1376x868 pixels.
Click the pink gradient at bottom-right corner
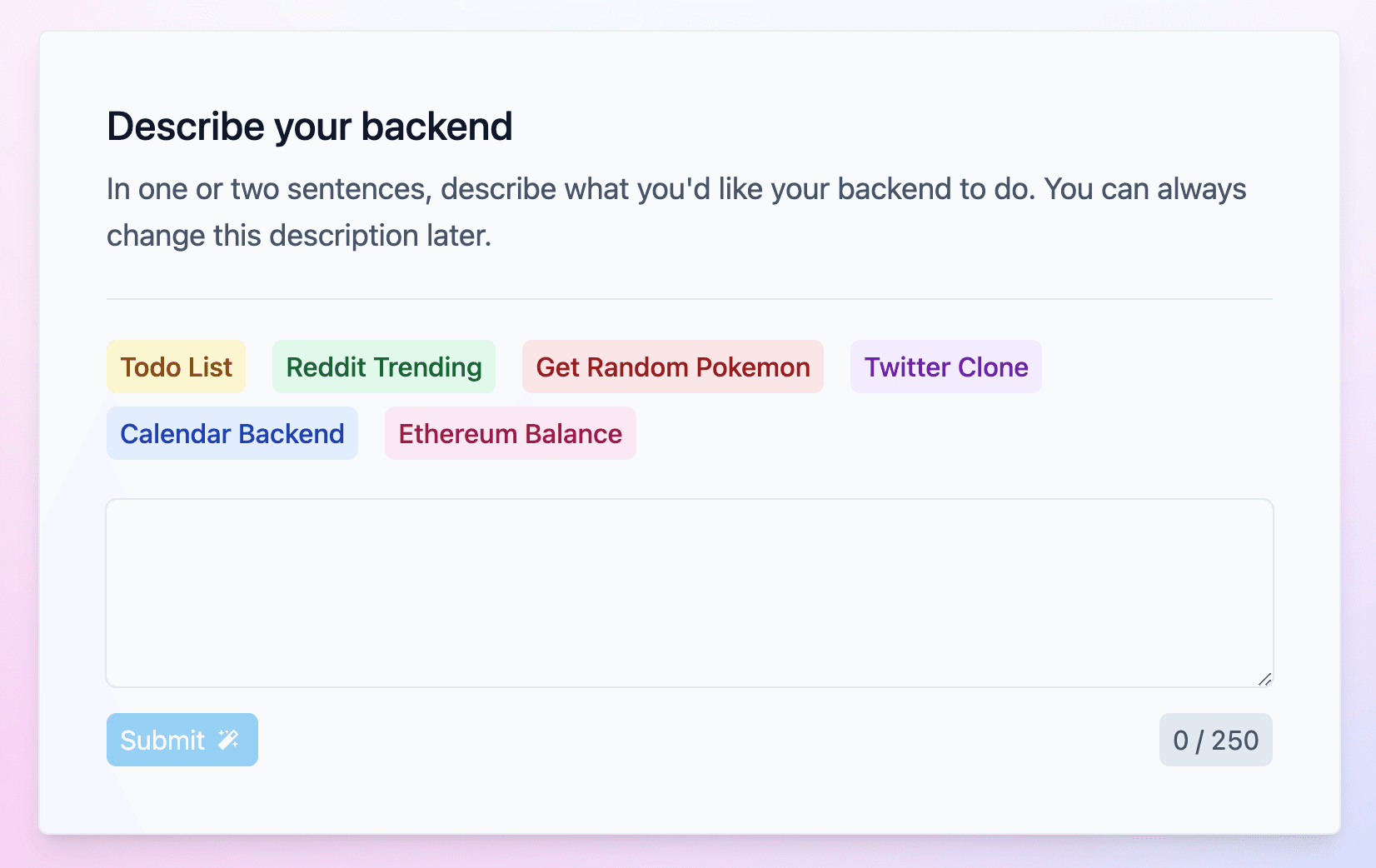(1358, 854)
